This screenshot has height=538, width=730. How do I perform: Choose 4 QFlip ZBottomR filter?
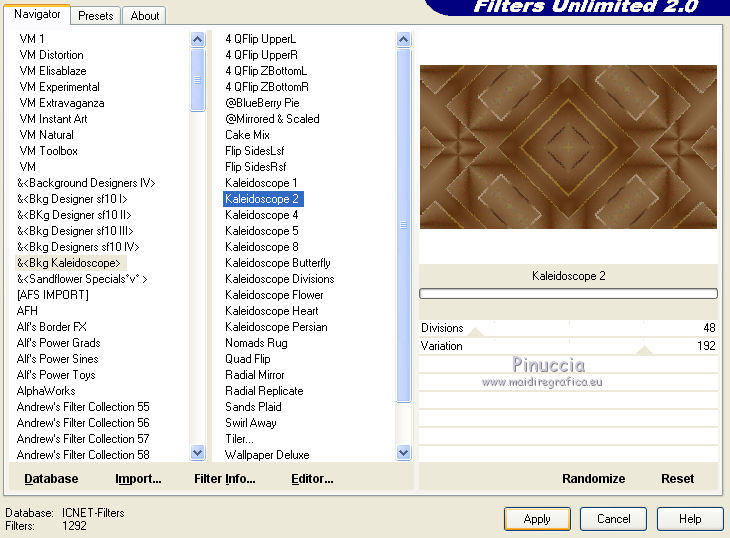coord(267,87)
